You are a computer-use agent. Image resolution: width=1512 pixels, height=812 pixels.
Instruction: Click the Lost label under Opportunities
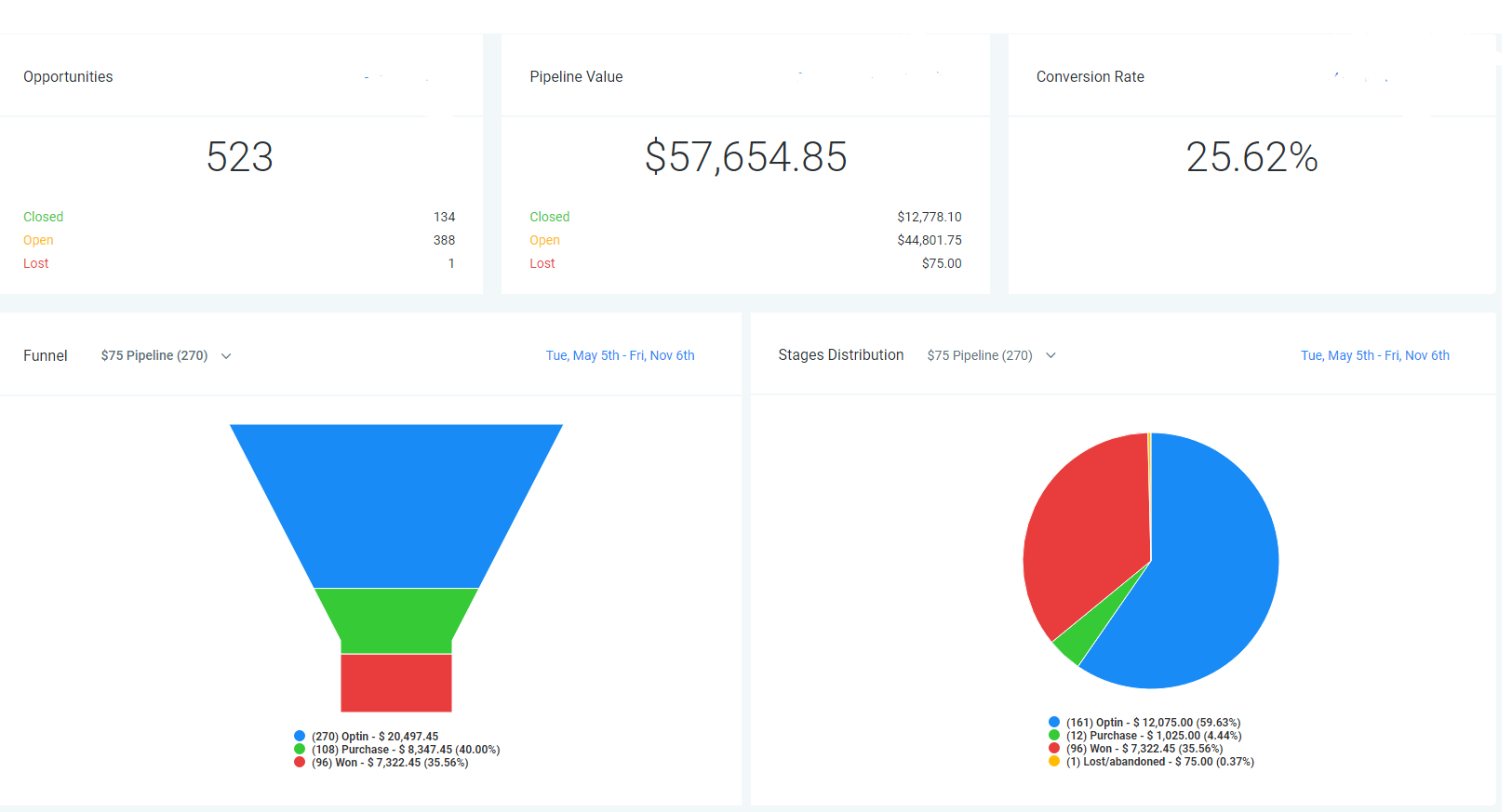(35, 263)
